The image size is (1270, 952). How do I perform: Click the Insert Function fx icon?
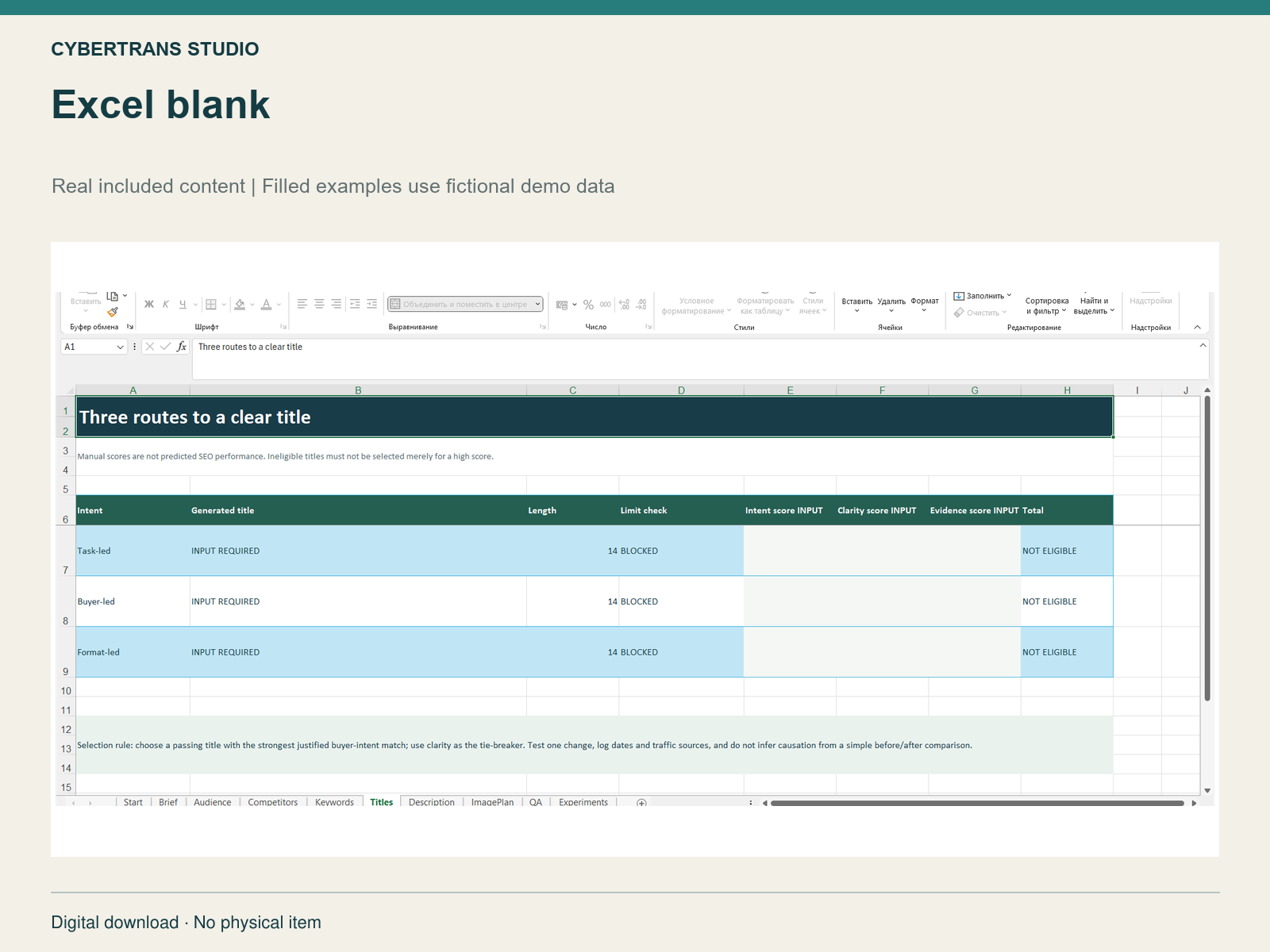click(x=182, y=347)
